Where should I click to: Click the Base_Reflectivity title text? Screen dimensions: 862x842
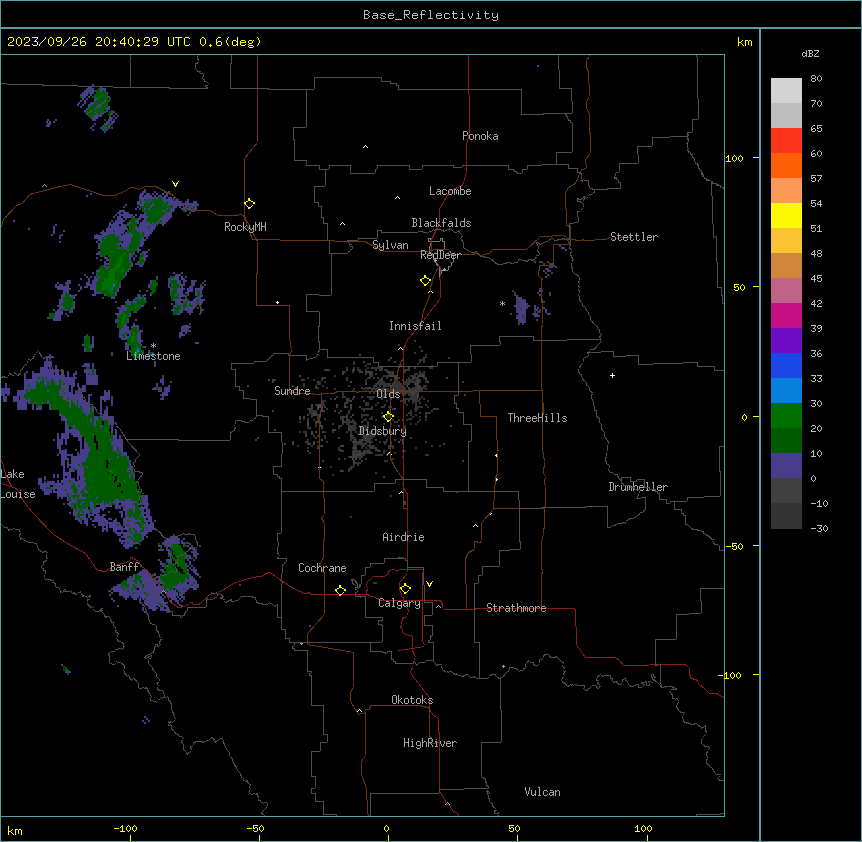pos(431,15)
